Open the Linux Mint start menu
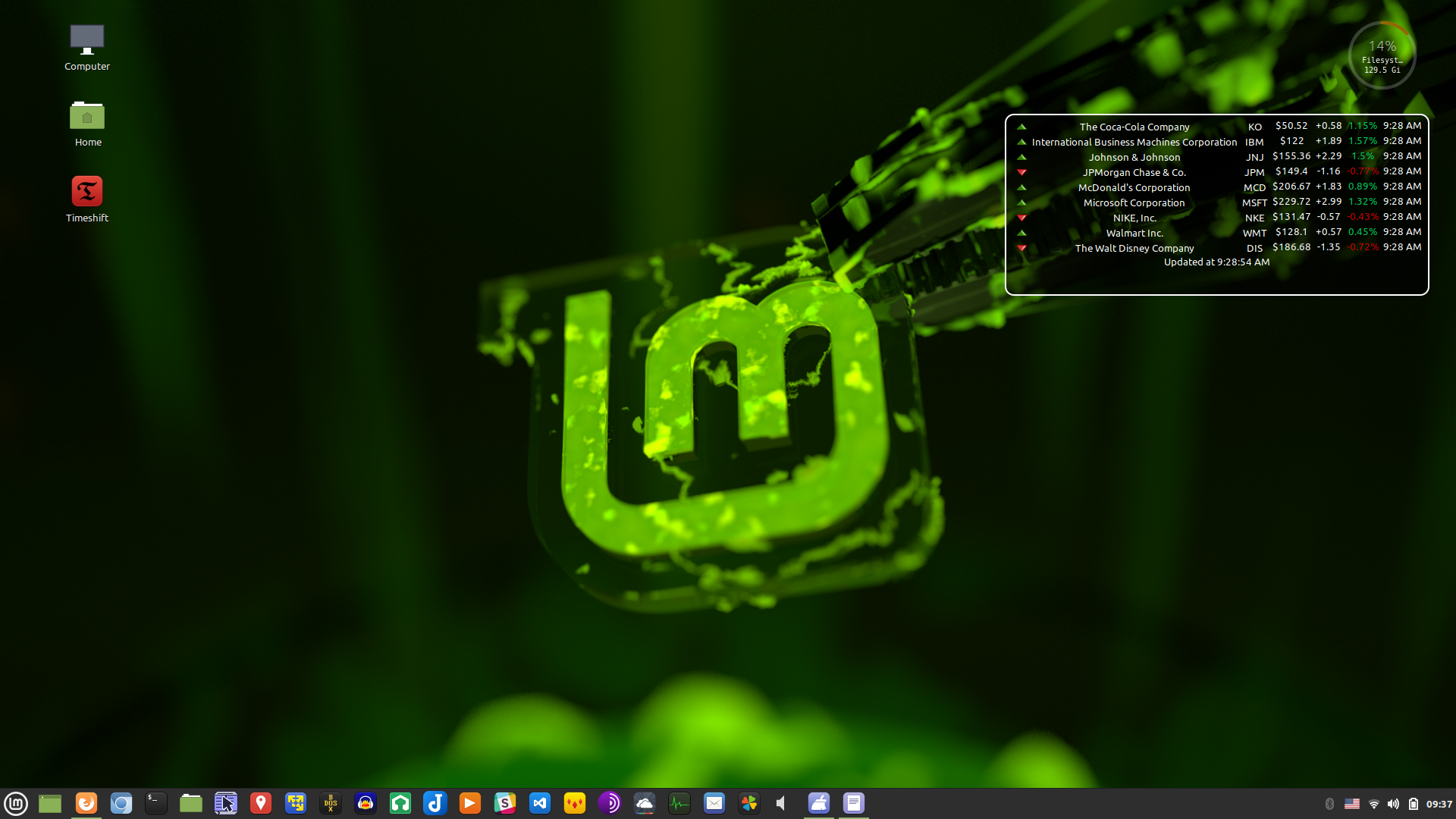 (x=16, y=803)
